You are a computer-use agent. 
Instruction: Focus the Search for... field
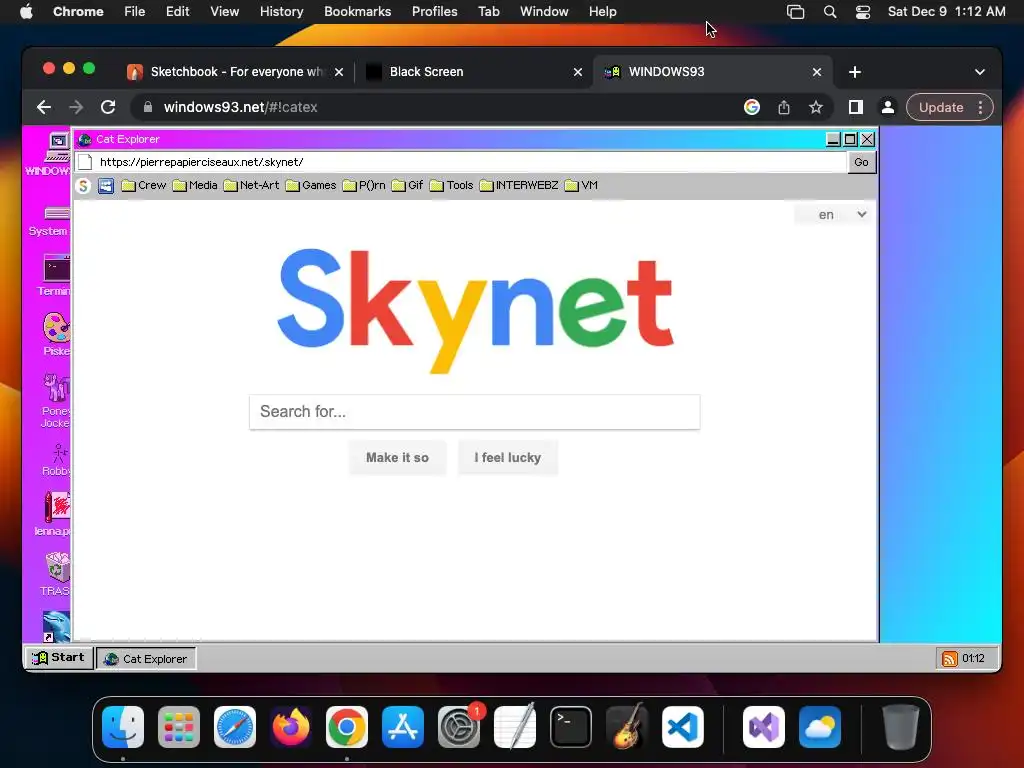tap(475, 411)
